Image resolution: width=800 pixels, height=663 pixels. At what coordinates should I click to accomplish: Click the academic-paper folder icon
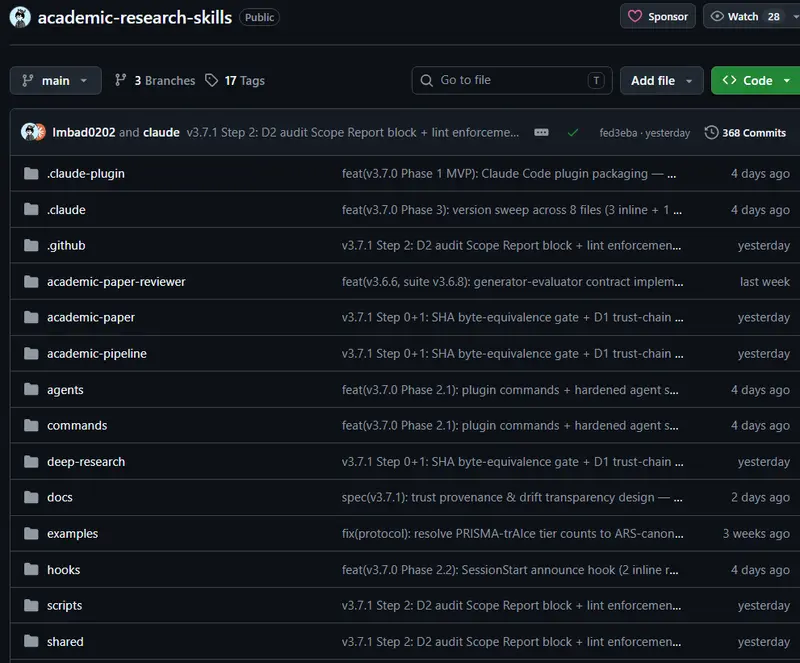(x=31, y=317)
